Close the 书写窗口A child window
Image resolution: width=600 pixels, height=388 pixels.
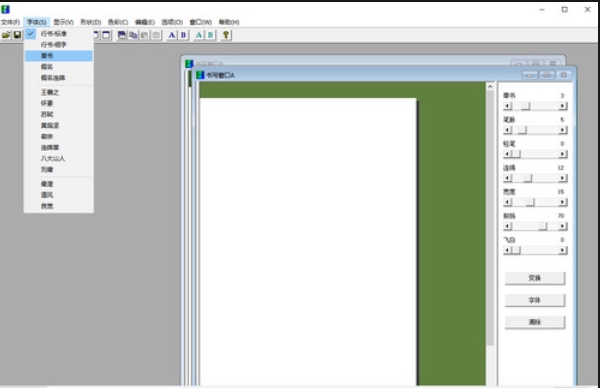coord(564,75)
